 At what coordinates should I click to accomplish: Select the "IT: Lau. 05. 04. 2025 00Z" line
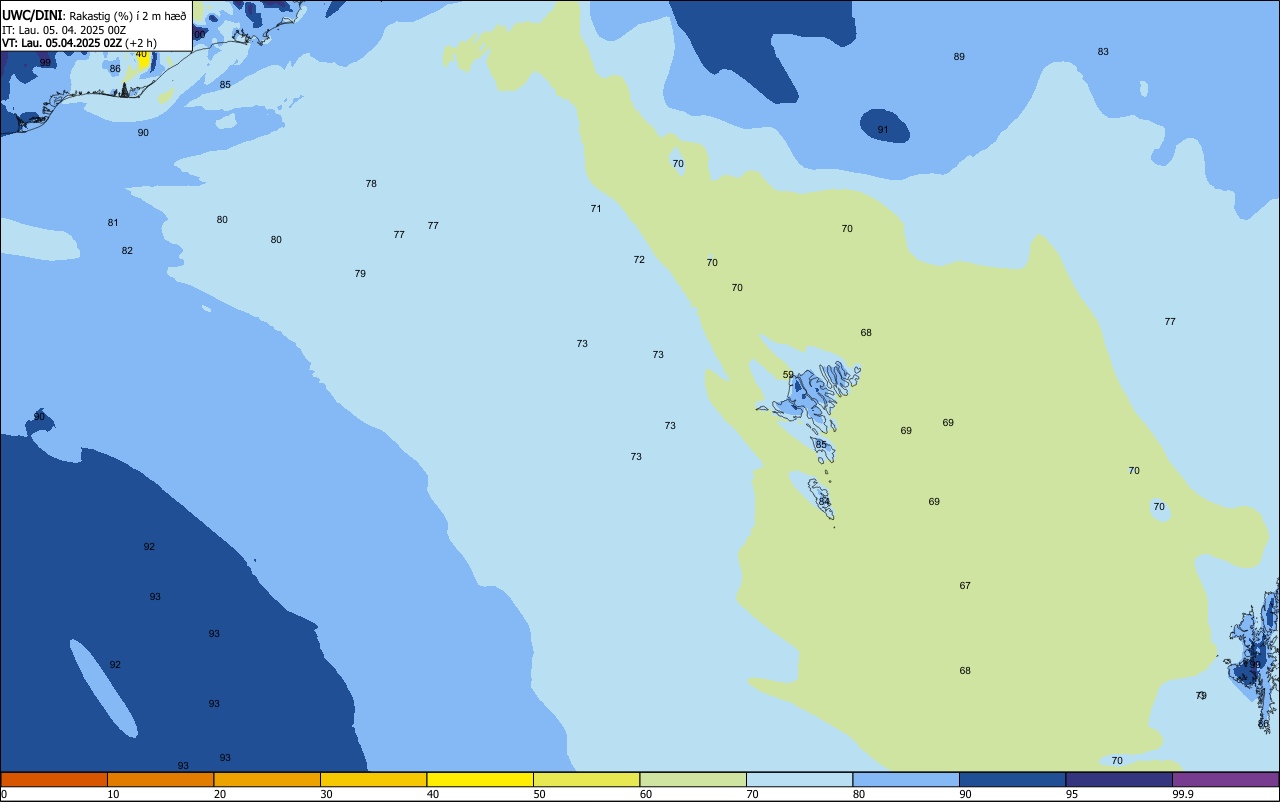64,30
